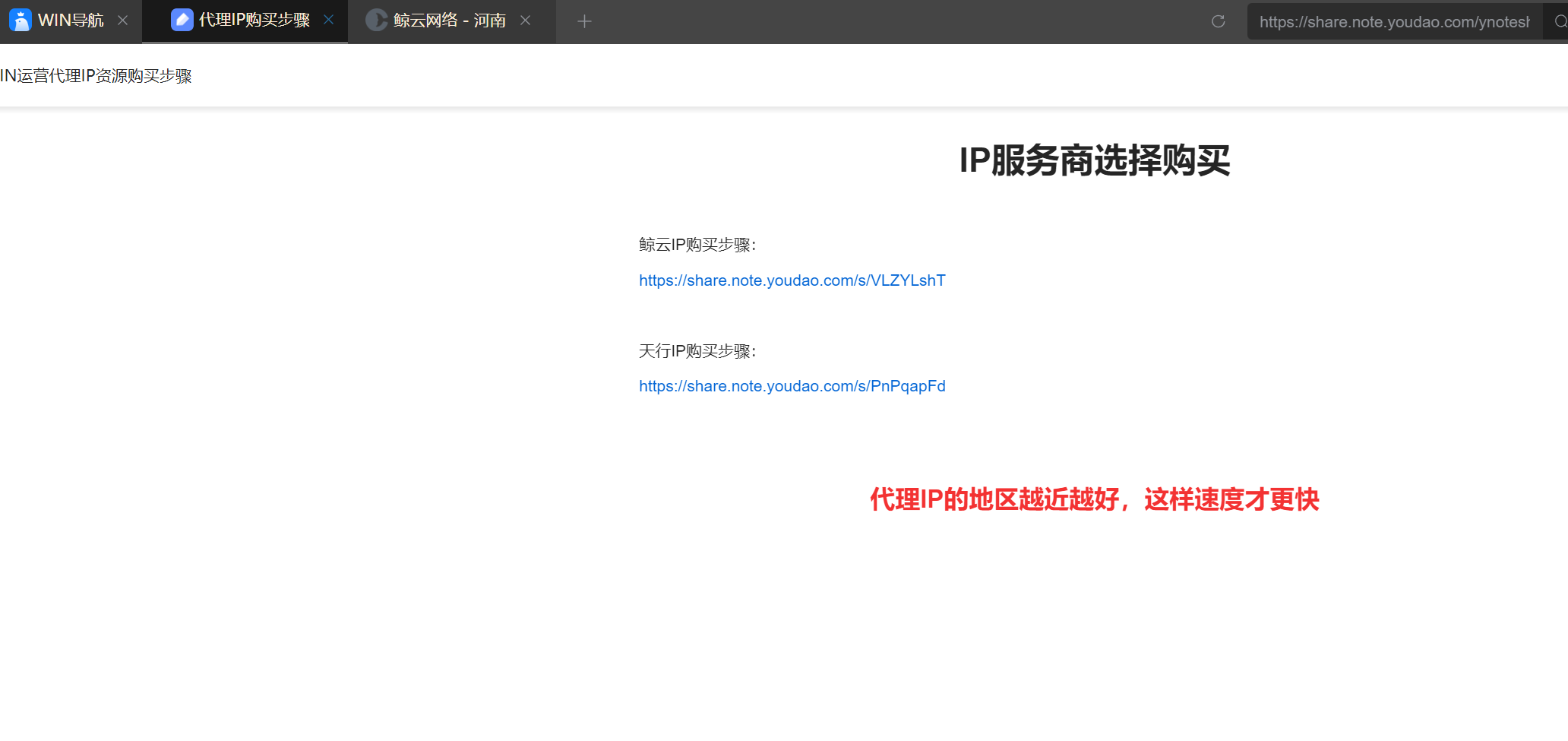Click the search icon beside address bar
The height and width of the screenshot is (741, 1568).
[x=1560, y=22]
